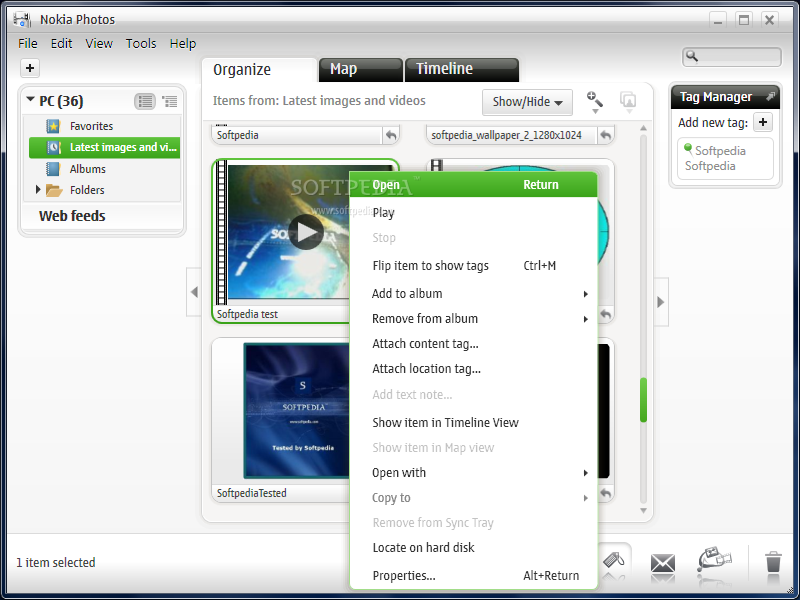Flip the softpedia_wallpaper_2_1280x1024 item using its arrow icon
This screenshot has height=600, width=800.
[606, 135]
